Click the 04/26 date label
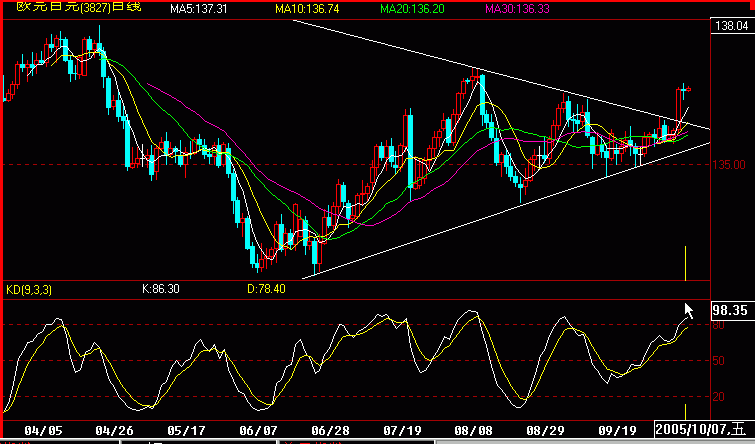This screenshot has width=755, height=444. pyautogui.click(x=114, y=430)
